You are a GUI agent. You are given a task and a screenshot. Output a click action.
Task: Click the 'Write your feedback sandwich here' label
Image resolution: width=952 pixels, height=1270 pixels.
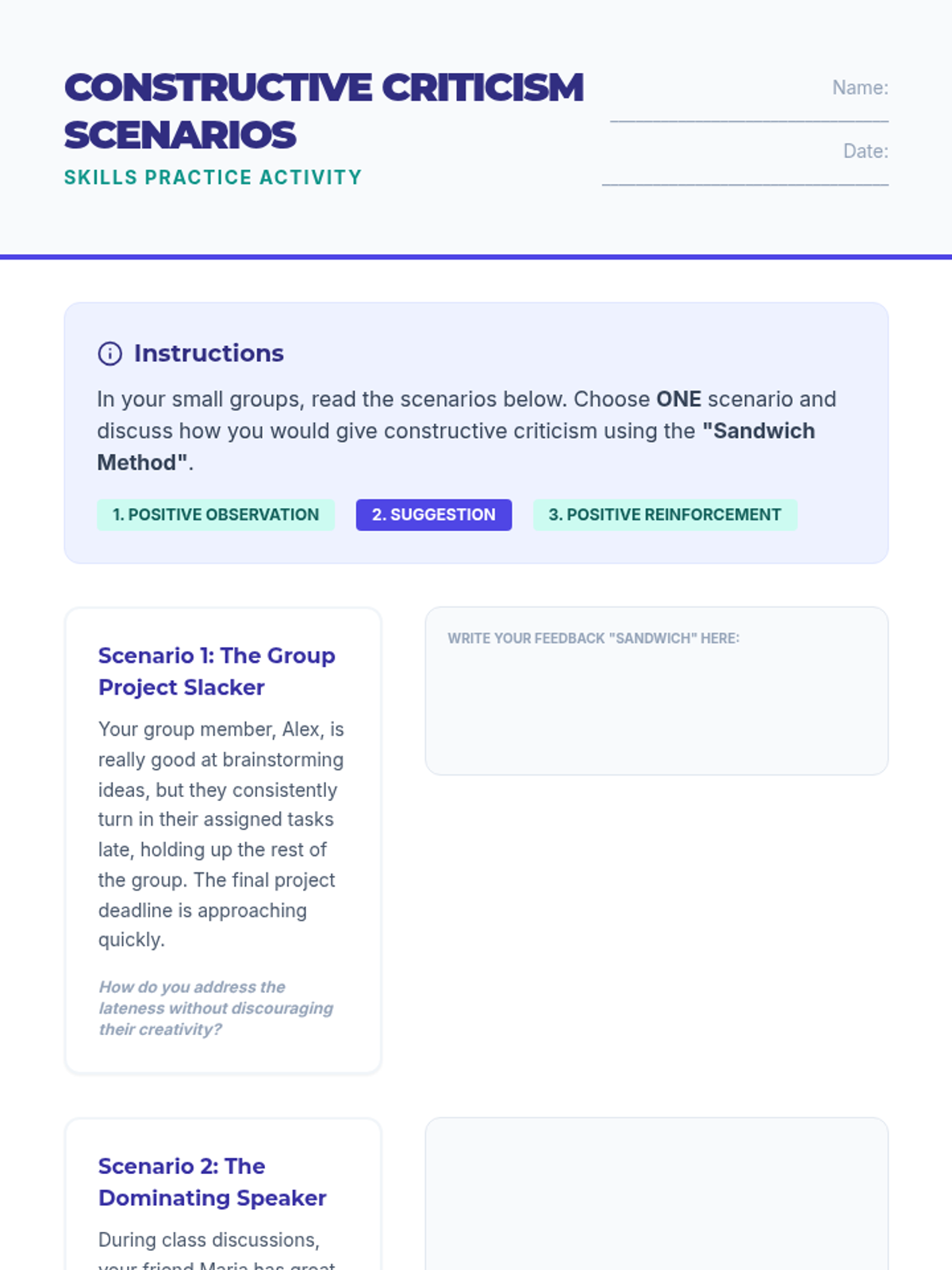[x=593, y=638]
